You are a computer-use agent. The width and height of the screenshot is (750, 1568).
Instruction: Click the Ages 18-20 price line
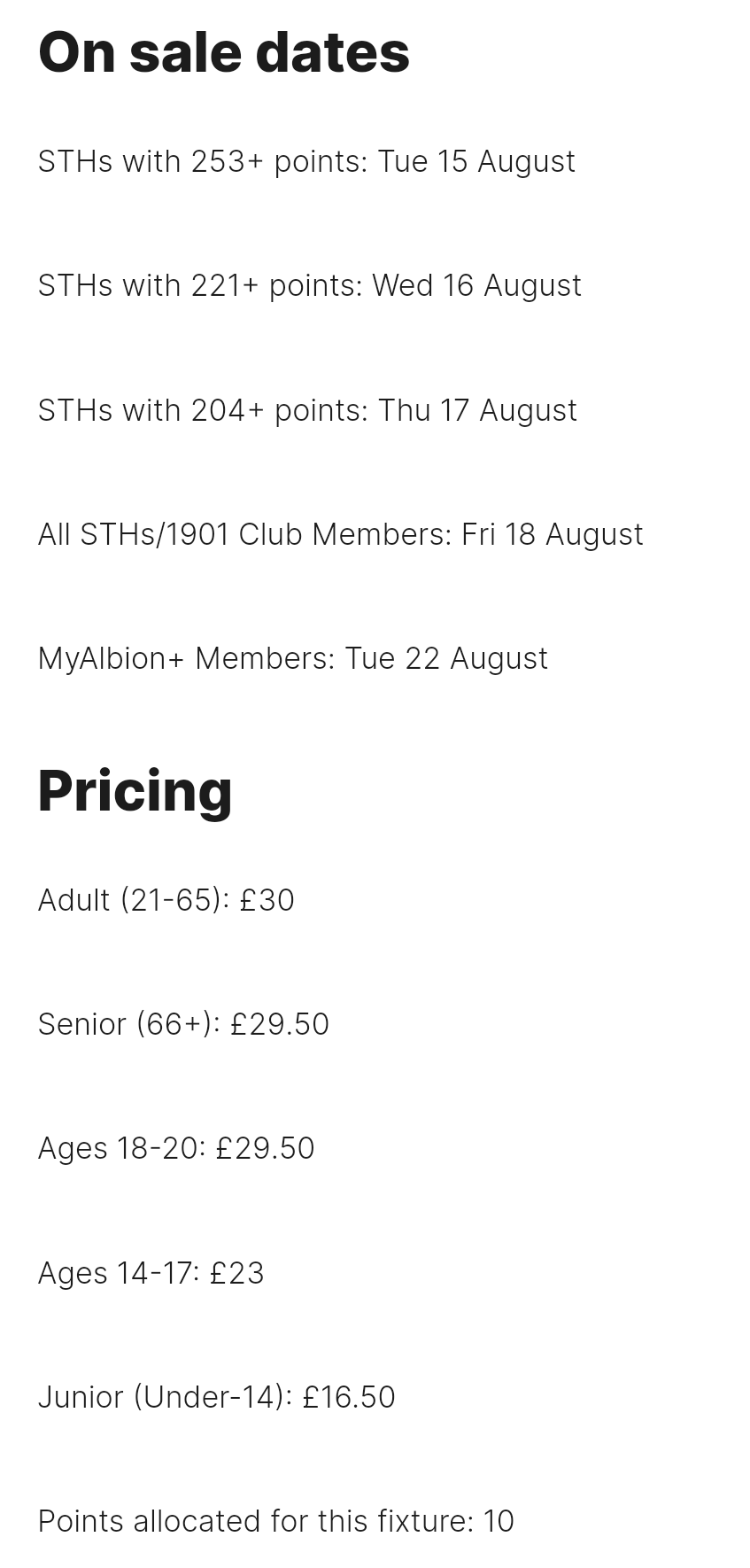coord(176,1149)
